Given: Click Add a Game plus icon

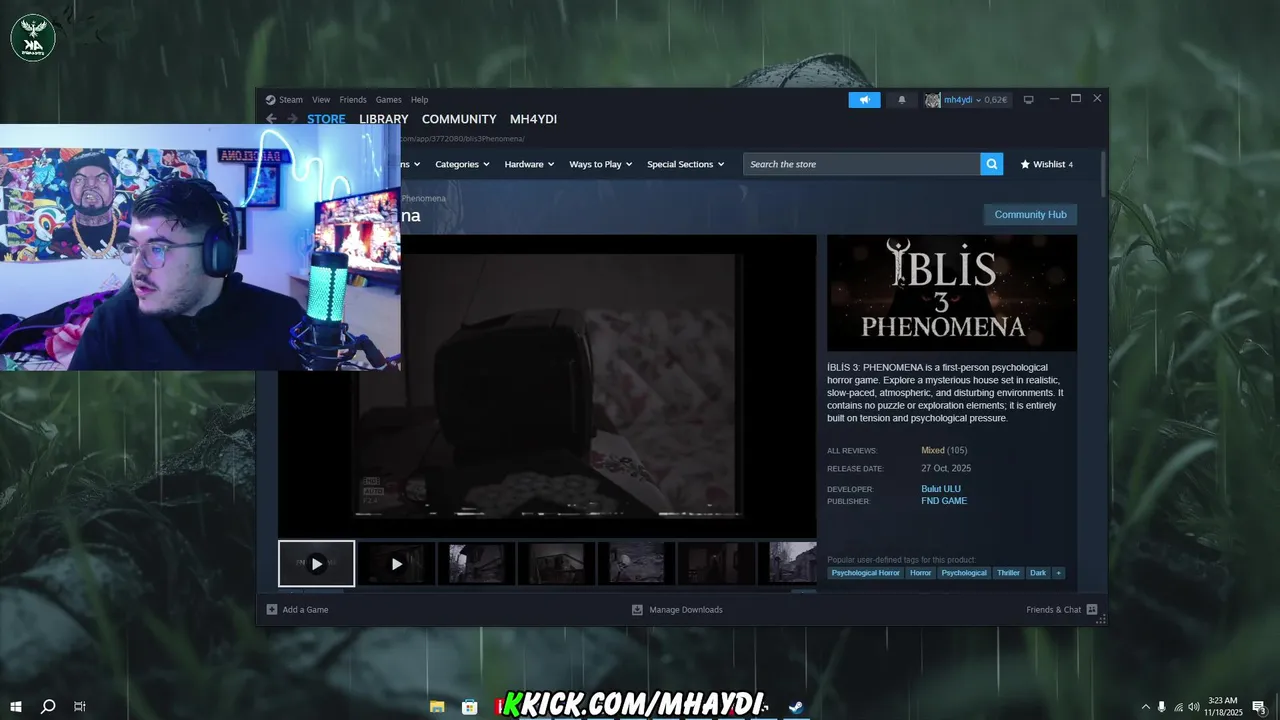Looking at the screenshot, I should coord(272,609).
